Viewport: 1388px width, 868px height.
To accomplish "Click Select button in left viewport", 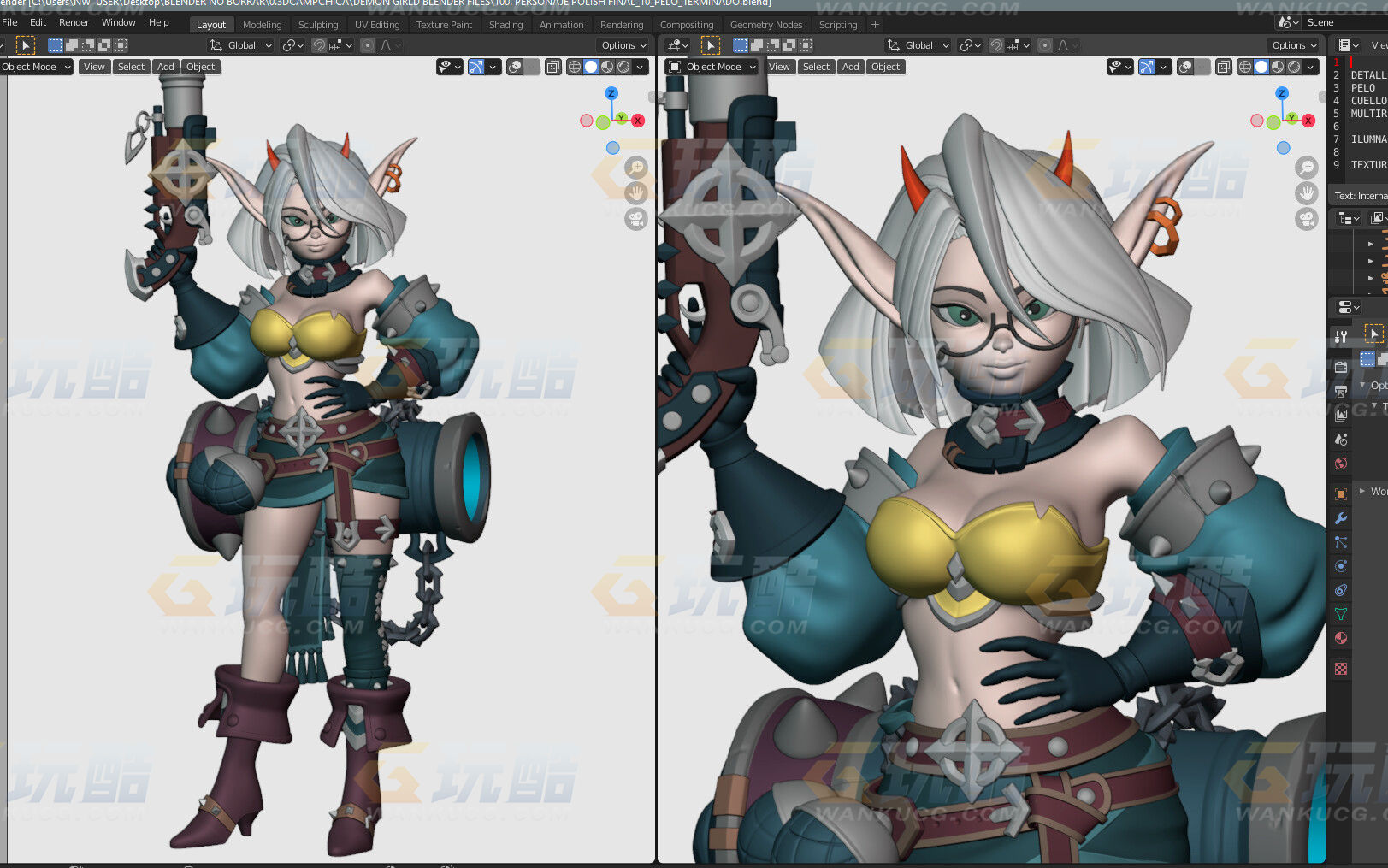I will 131,67.
